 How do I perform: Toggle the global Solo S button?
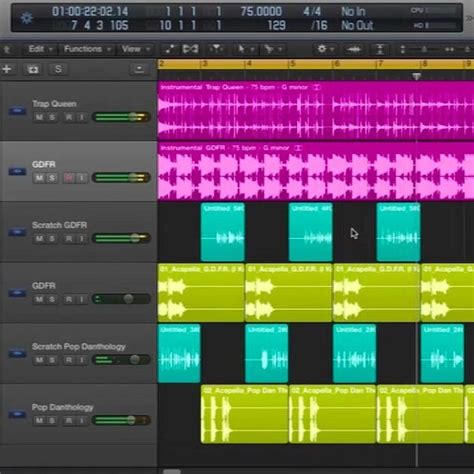(x=58, y=69)
